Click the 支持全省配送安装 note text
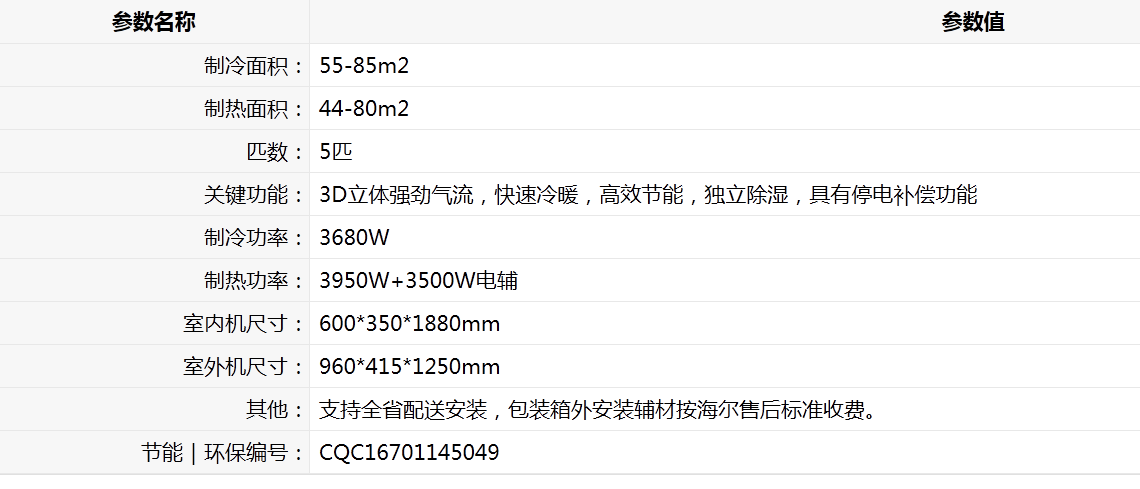Viewport: 1140px width, 489px height. (403, 410)
